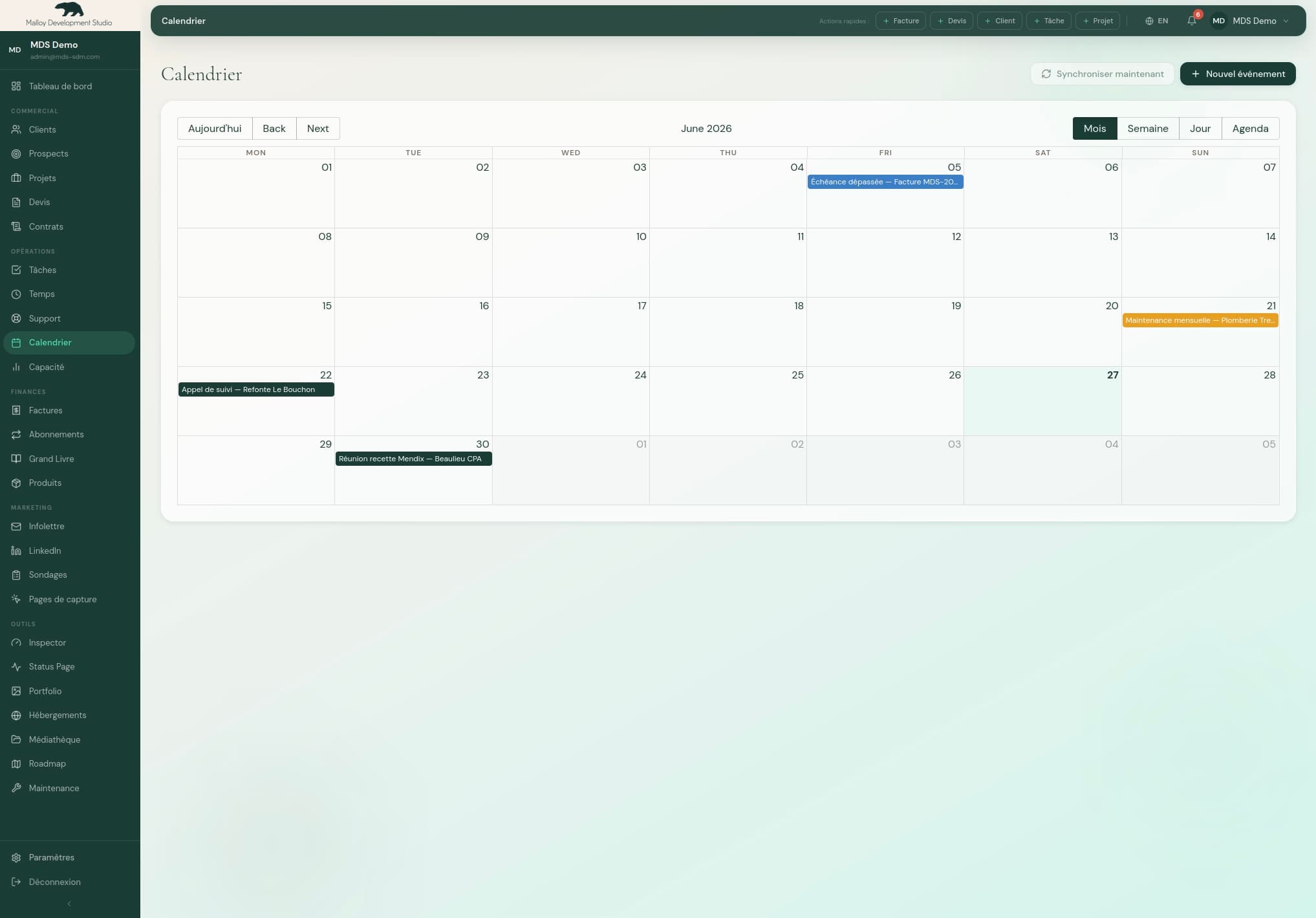Open the Échéance dépassée Facture event
Viewport: 1316px width, 918px height.
885,182
